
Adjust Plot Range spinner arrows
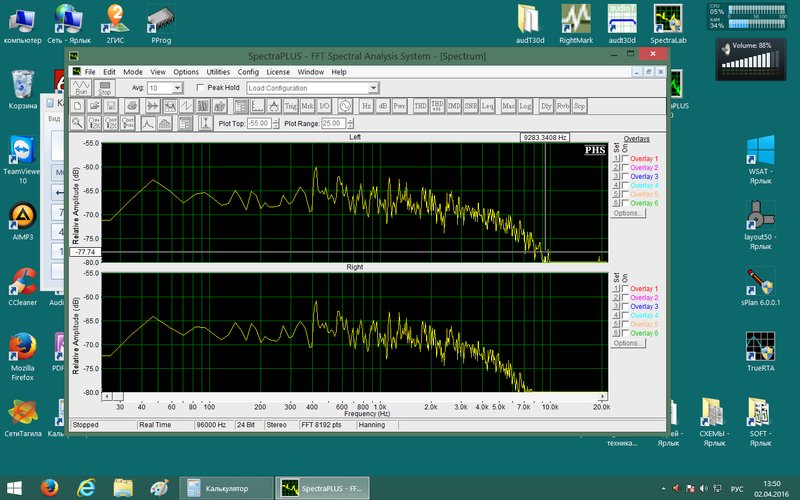click(351, 123)
